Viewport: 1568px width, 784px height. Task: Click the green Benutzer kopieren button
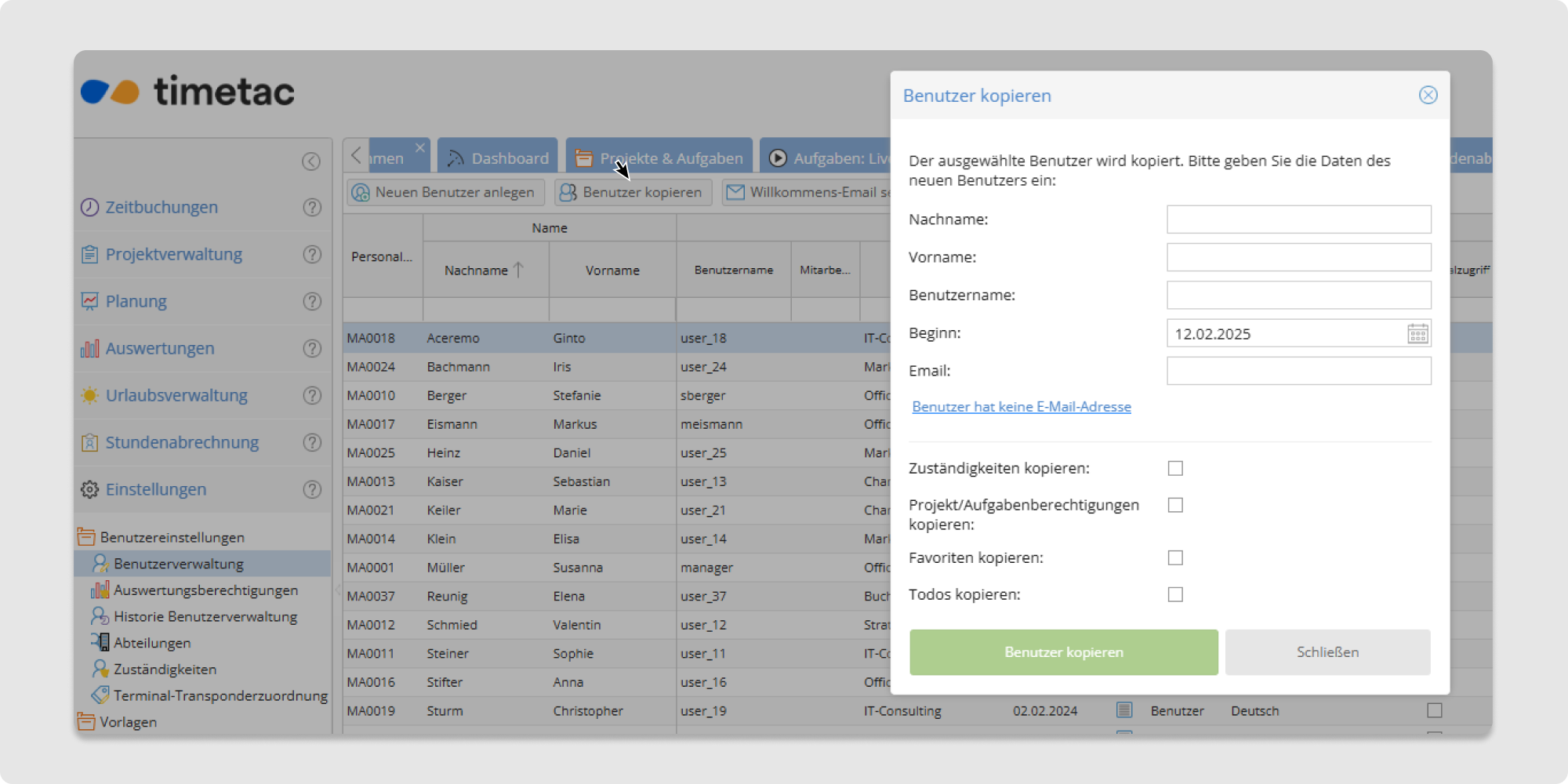[x=1063, y=652]
